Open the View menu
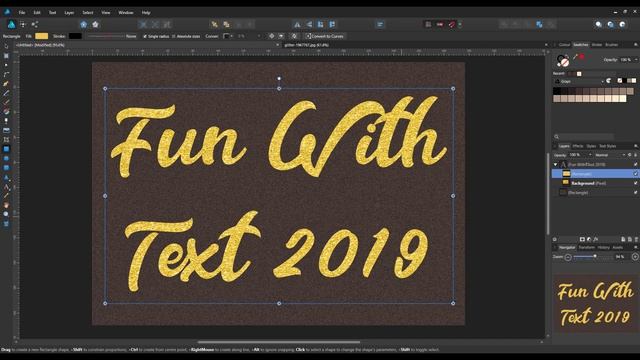 point(106,13)
